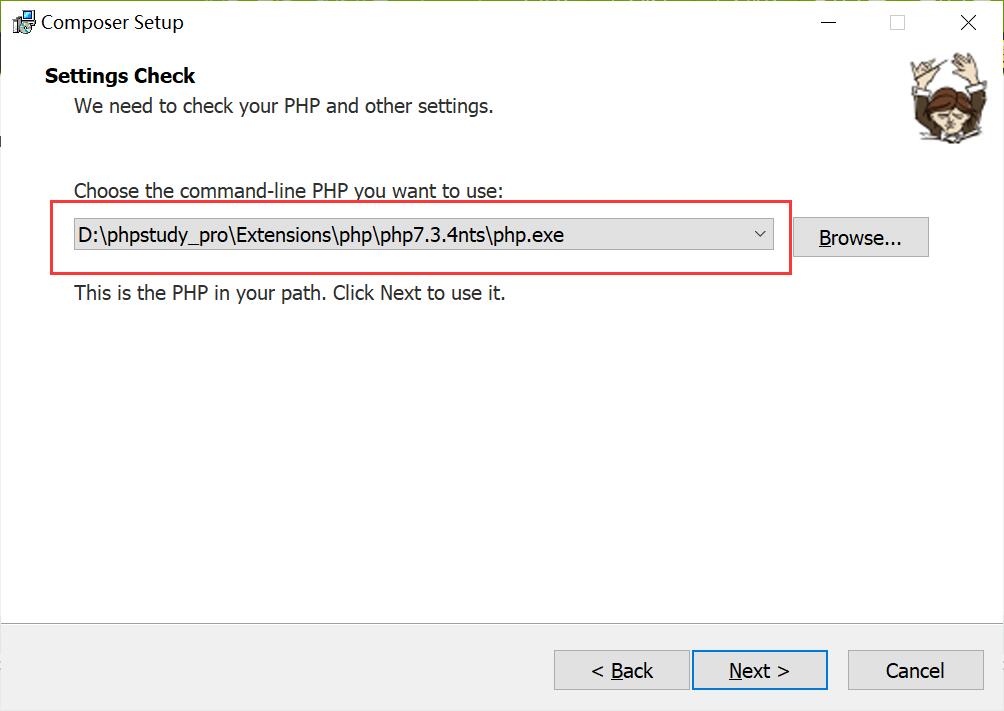Expand the PHP path dropdown arrow
Screen dimensions: 1004x711
(760, 234)
